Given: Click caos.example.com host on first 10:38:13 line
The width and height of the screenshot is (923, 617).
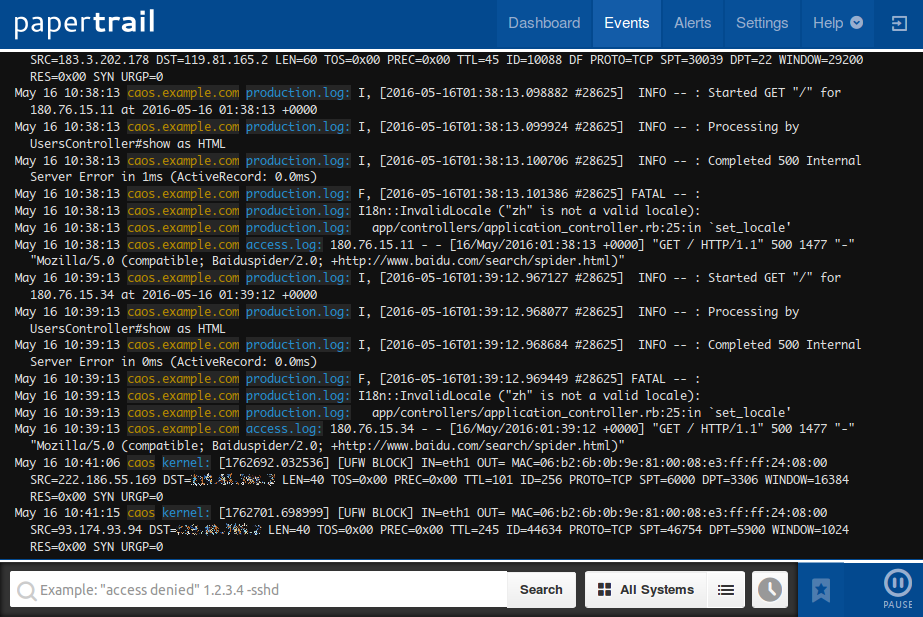Looking at the screenshot, I should point(183,93).
